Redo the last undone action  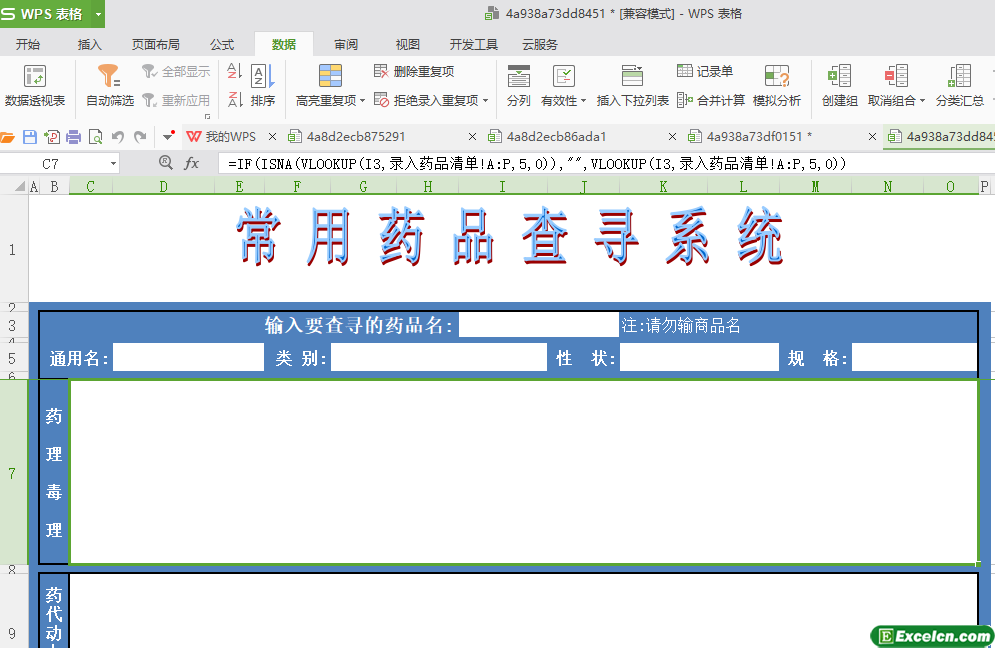coord(140,137)
